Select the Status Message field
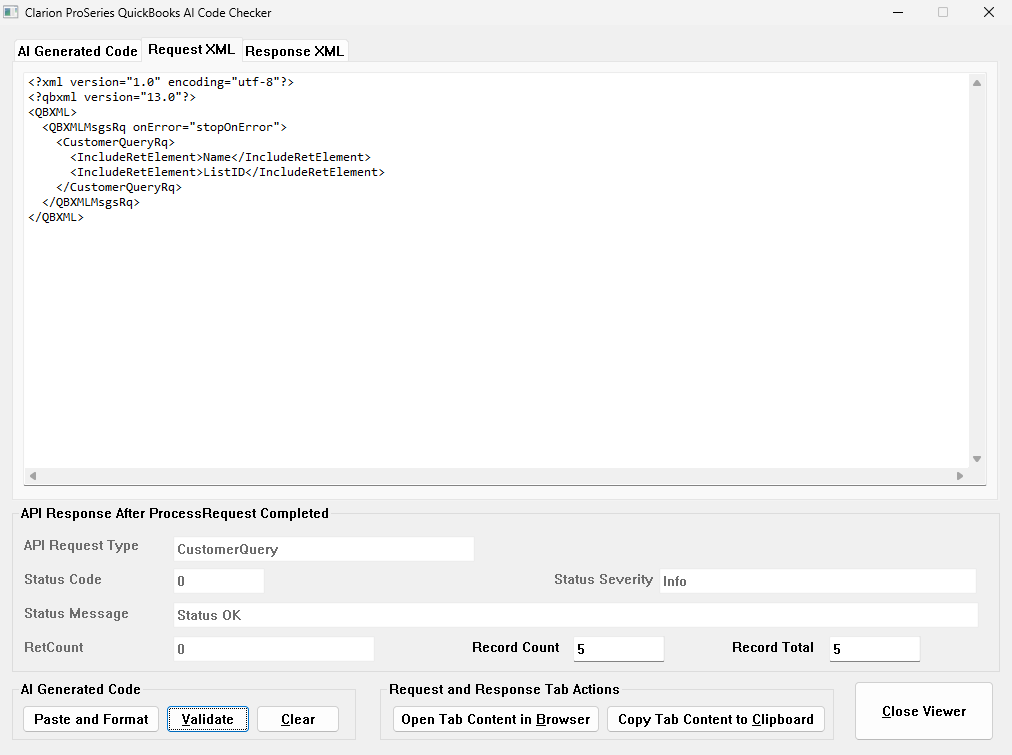 pos(575,615)
